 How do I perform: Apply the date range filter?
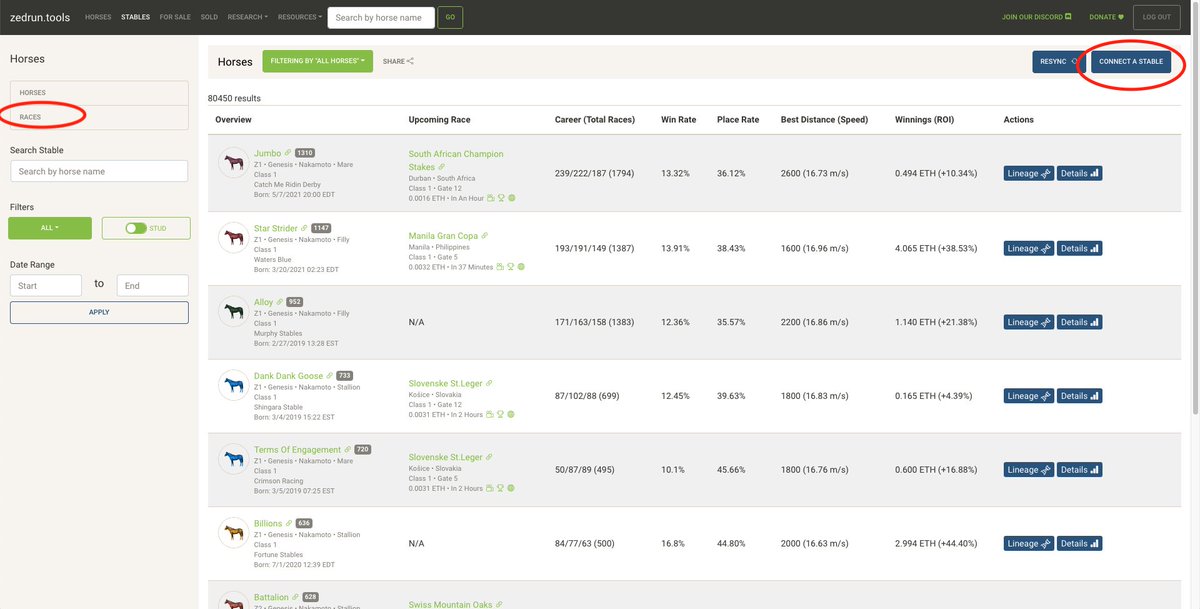coord(99,312)
